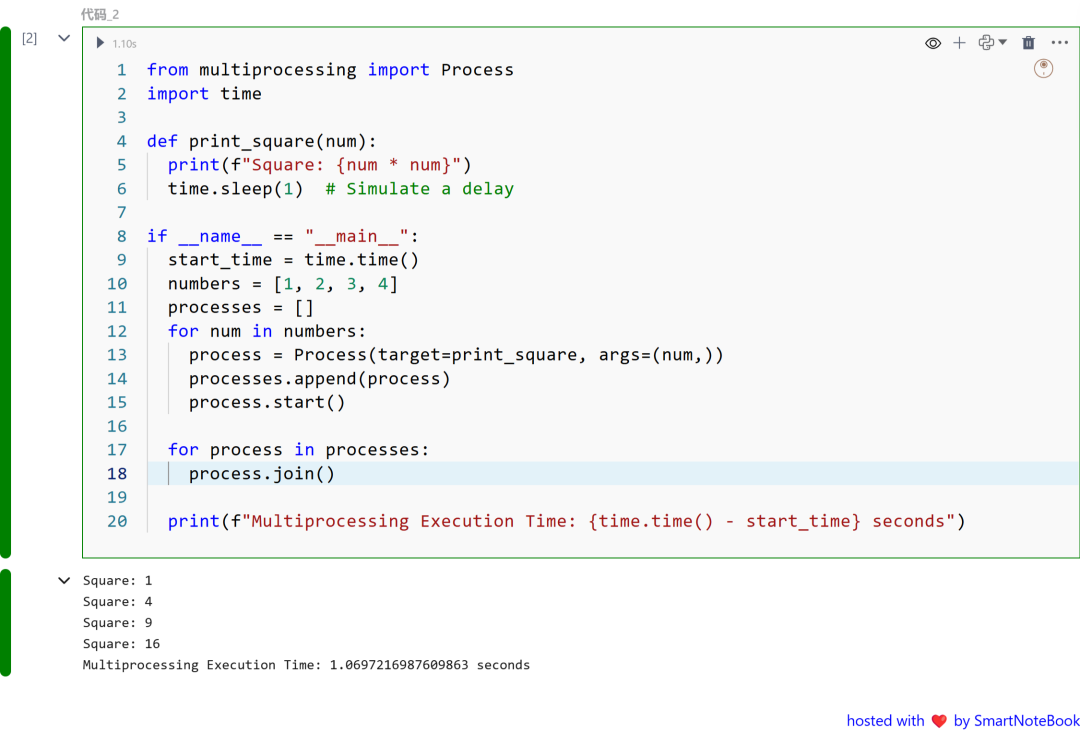Click the green status bar beside the code cell

click(6, 293)
